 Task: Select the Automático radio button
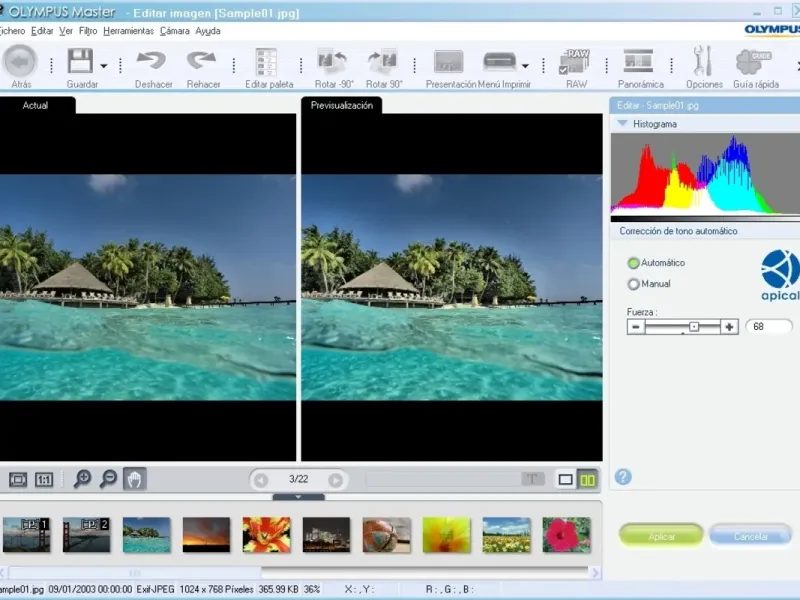(633, 263)
